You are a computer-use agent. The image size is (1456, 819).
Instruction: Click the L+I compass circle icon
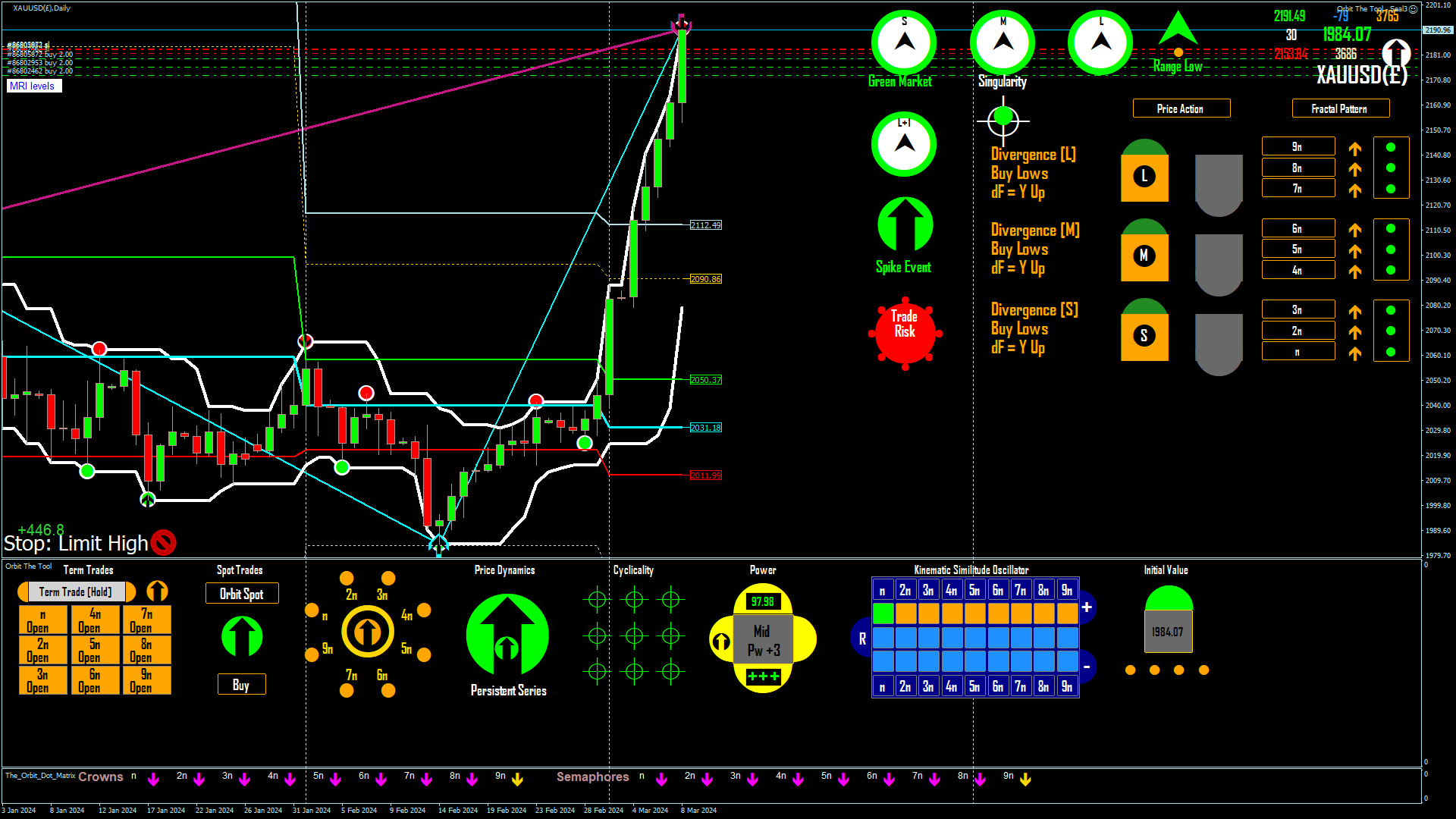pyautogui.click(x=904, y=144)
